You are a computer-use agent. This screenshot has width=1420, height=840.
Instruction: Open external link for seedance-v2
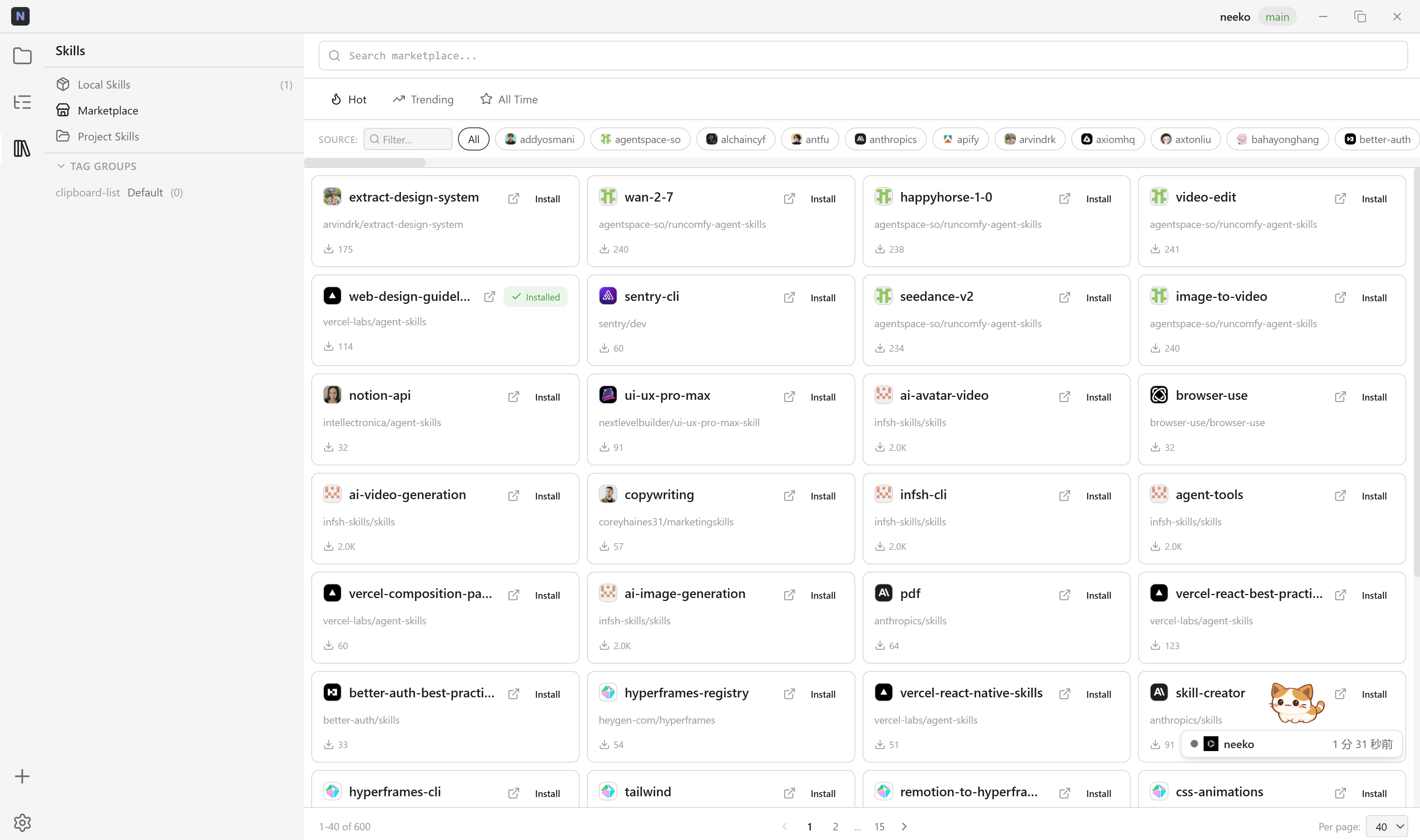pos(1065,298)
